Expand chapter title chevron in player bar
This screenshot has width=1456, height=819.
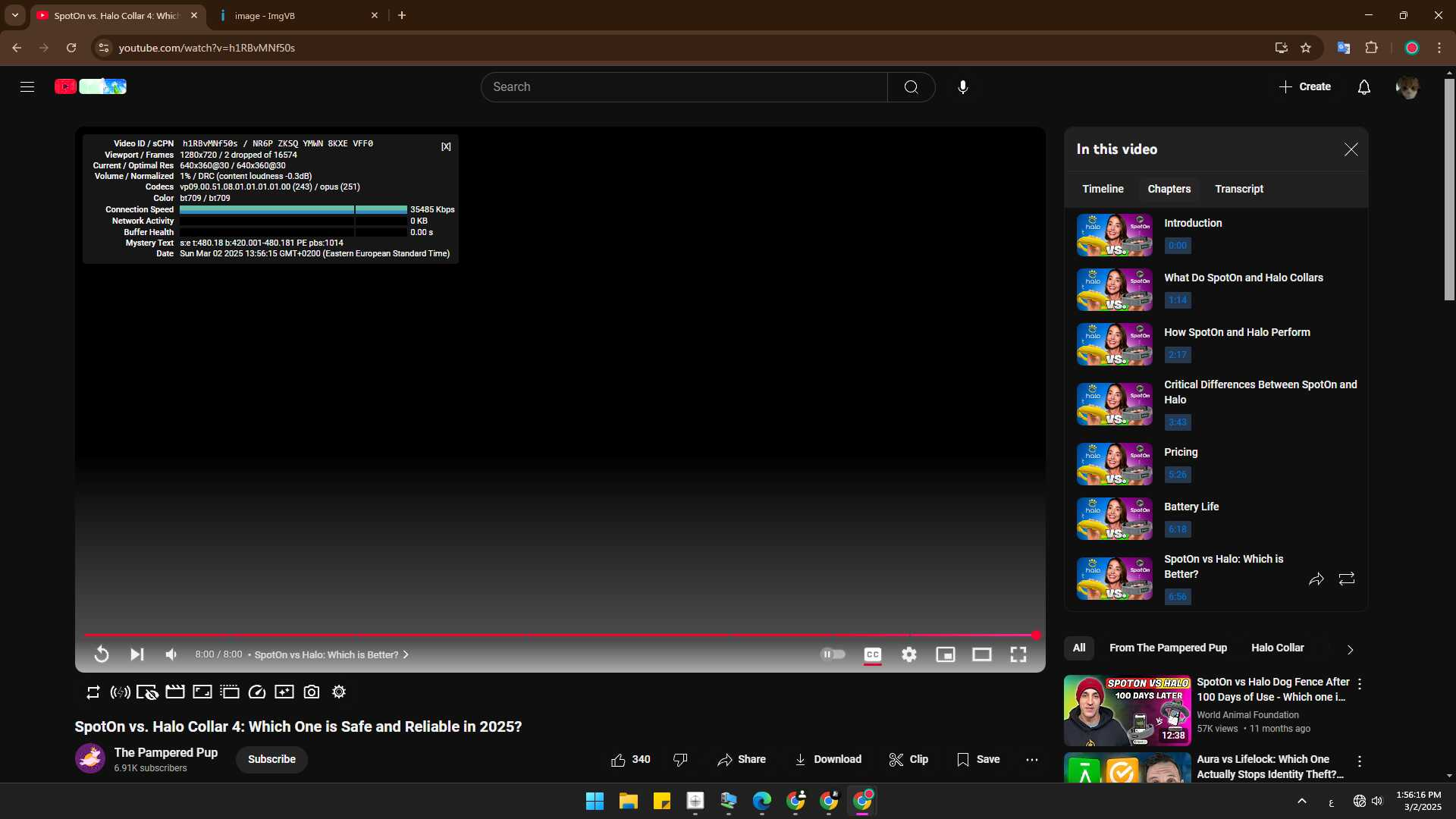406,654
